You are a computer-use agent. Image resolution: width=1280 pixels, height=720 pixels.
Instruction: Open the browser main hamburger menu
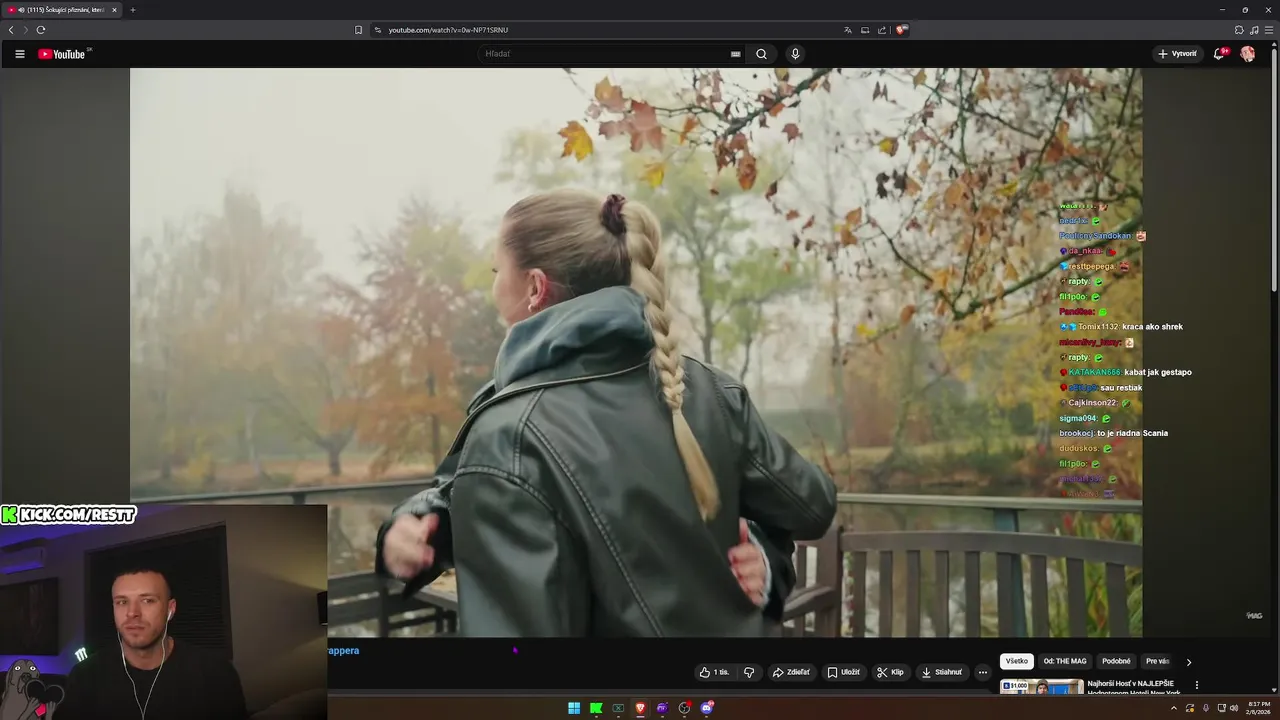(x=1269, y=30)
